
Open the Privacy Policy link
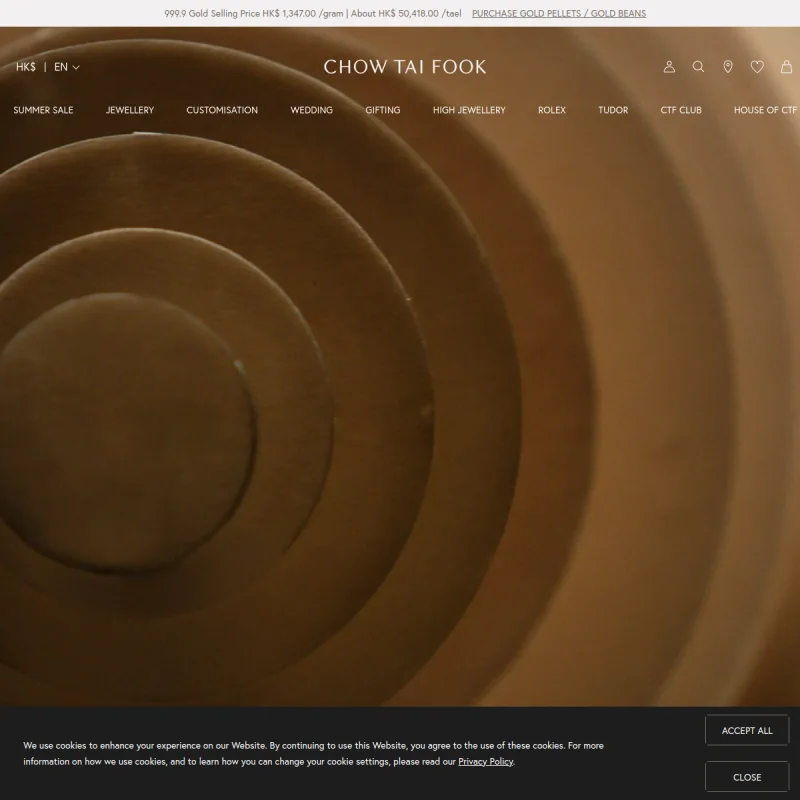click(x=485, y=762)
